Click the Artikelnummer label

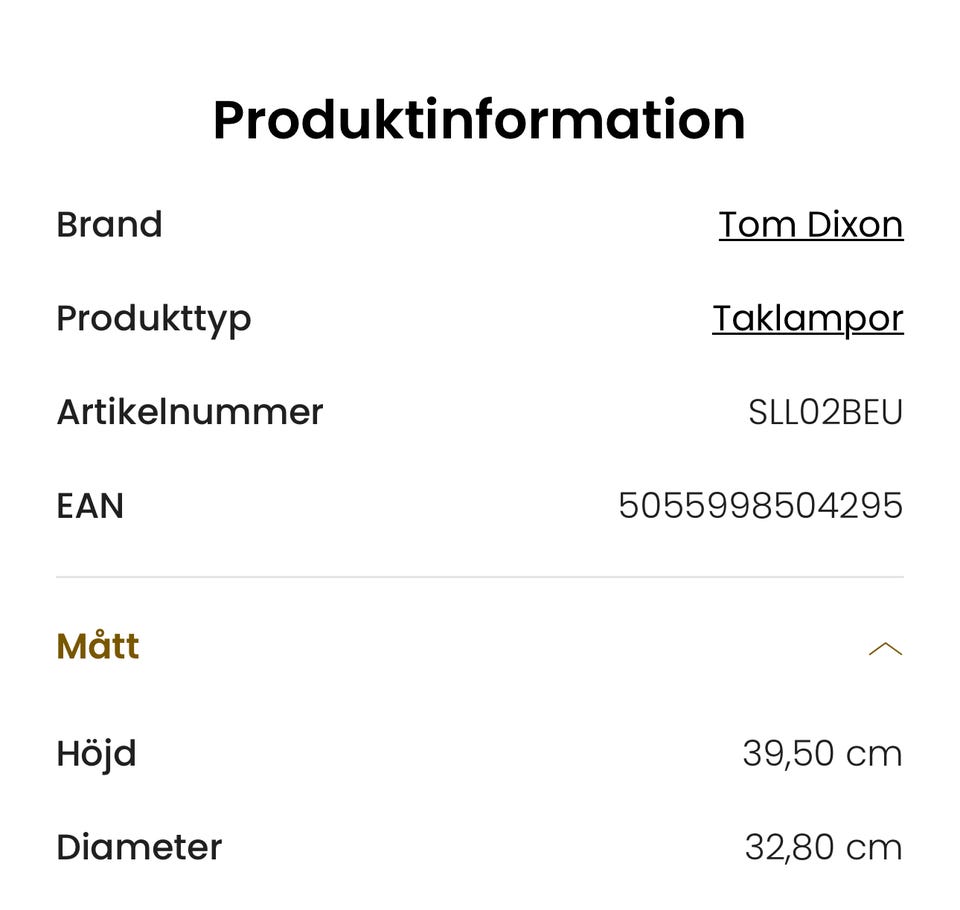click(190, 412)
